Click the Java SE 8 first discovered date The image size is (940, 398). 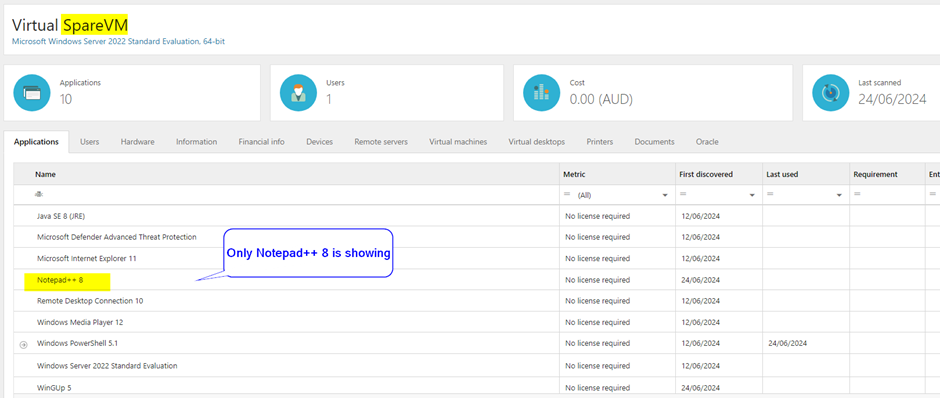701,216
